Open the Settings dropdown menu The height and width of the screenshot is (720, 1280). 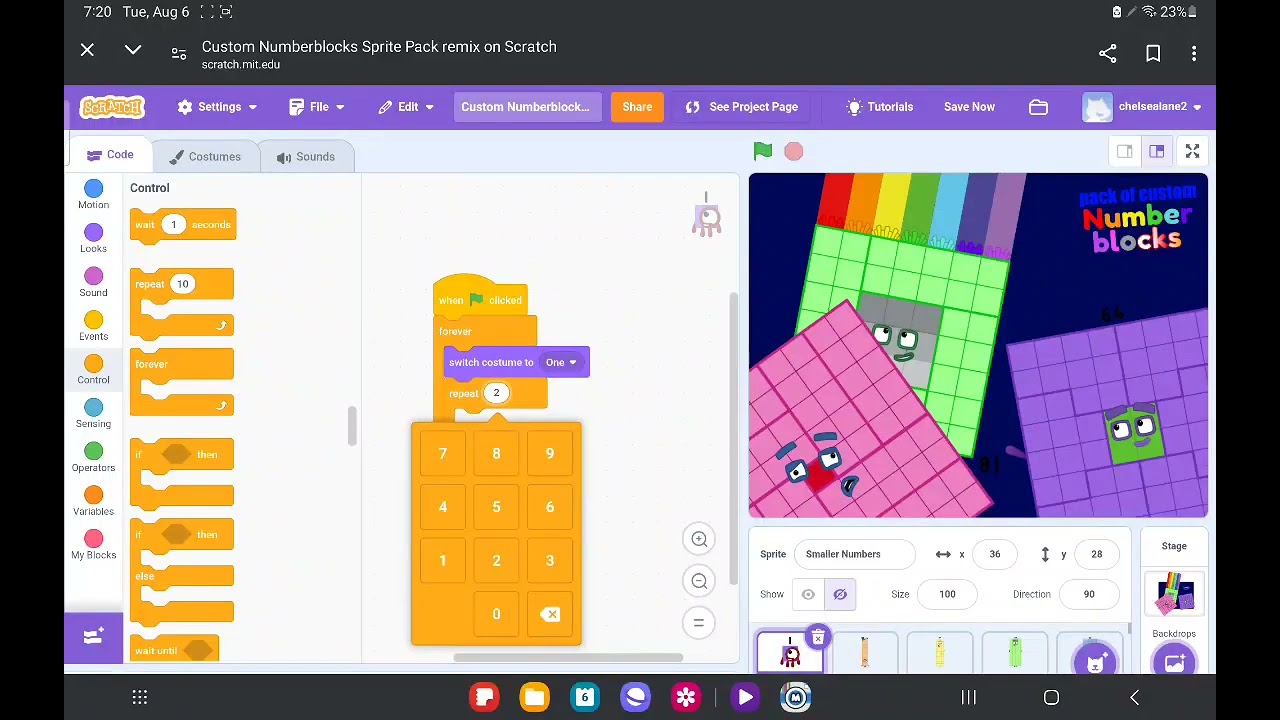click(217, 107)
